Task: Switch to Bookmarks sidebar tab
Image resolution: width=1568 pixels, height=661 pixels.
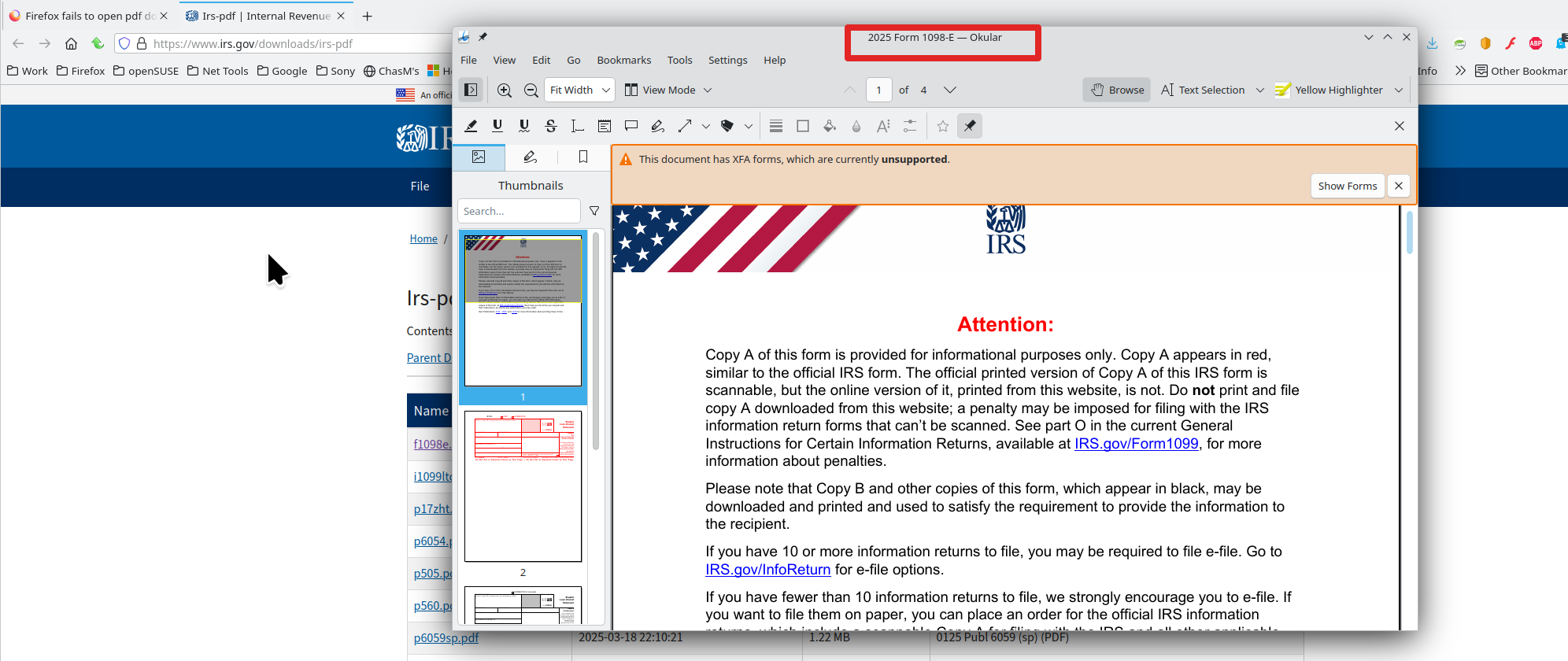Action: pos(583,157)
